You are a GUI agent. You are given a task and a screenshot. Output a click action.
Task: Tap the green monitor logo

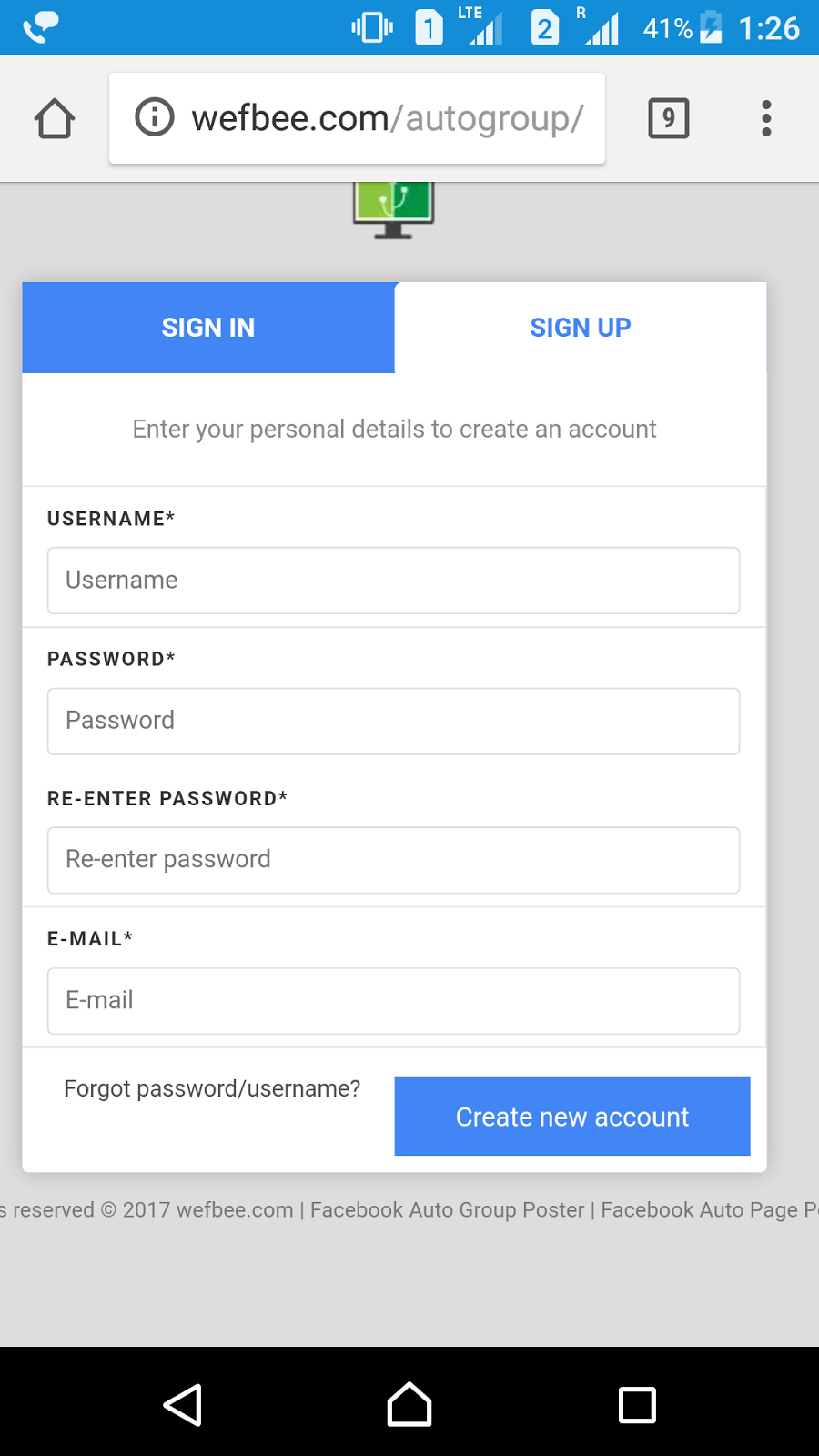pyautogui.click(x=393, y=208)
